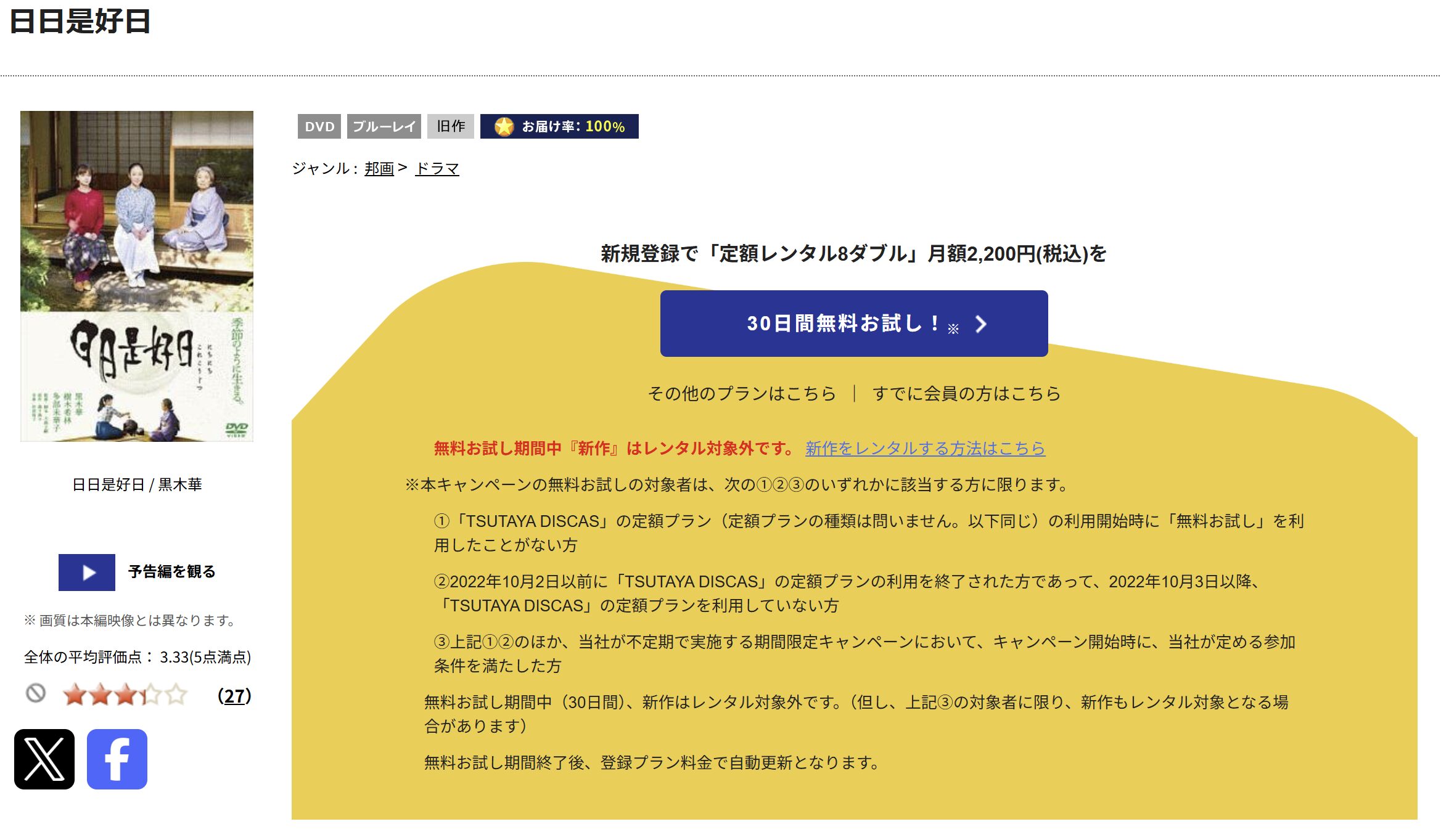Rate one star on the star rating
Viewport: 1441px width, 840px height.
(75, 695)
